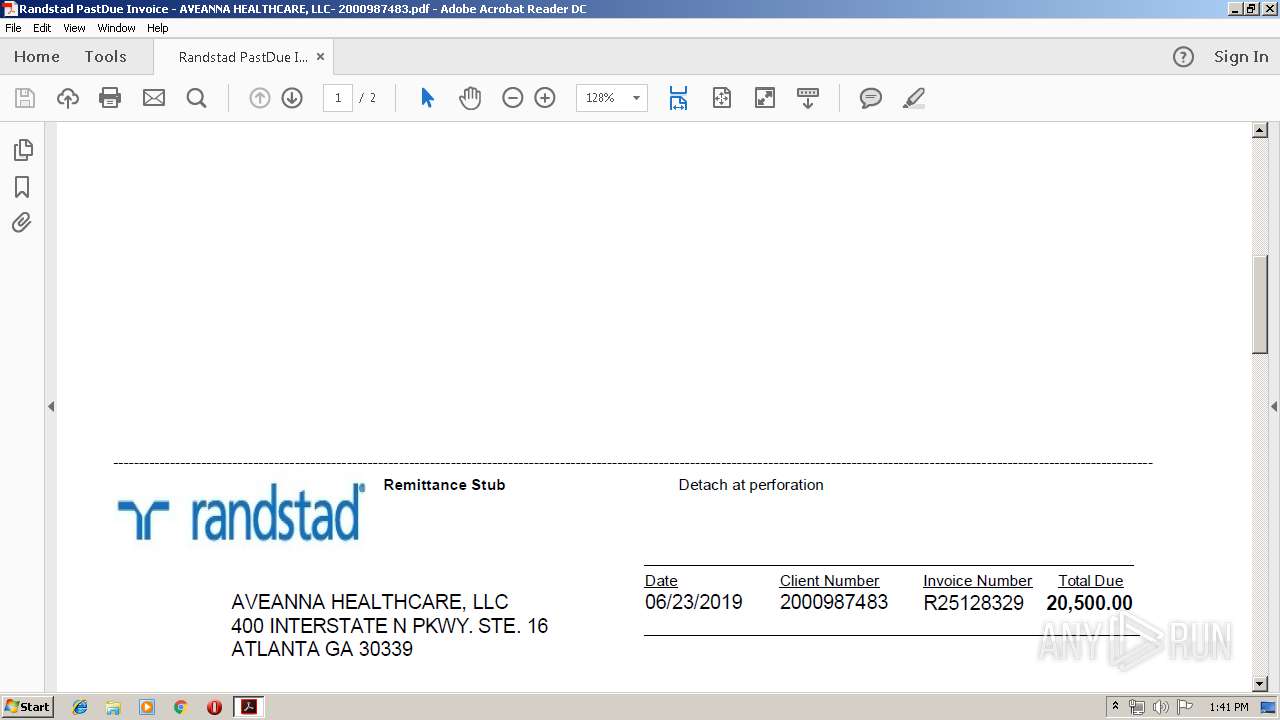Activate the selection arrow tool
Screen dimensions: 1280x720
(x=427, y=98)
